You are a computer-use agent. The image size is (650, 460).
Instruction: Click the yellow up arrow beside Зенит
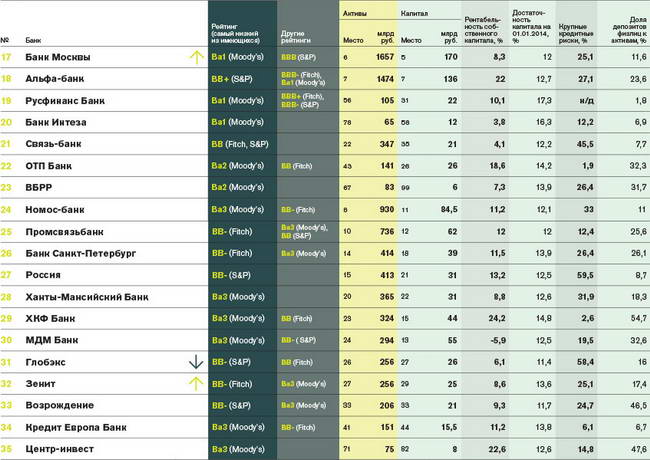196,383
